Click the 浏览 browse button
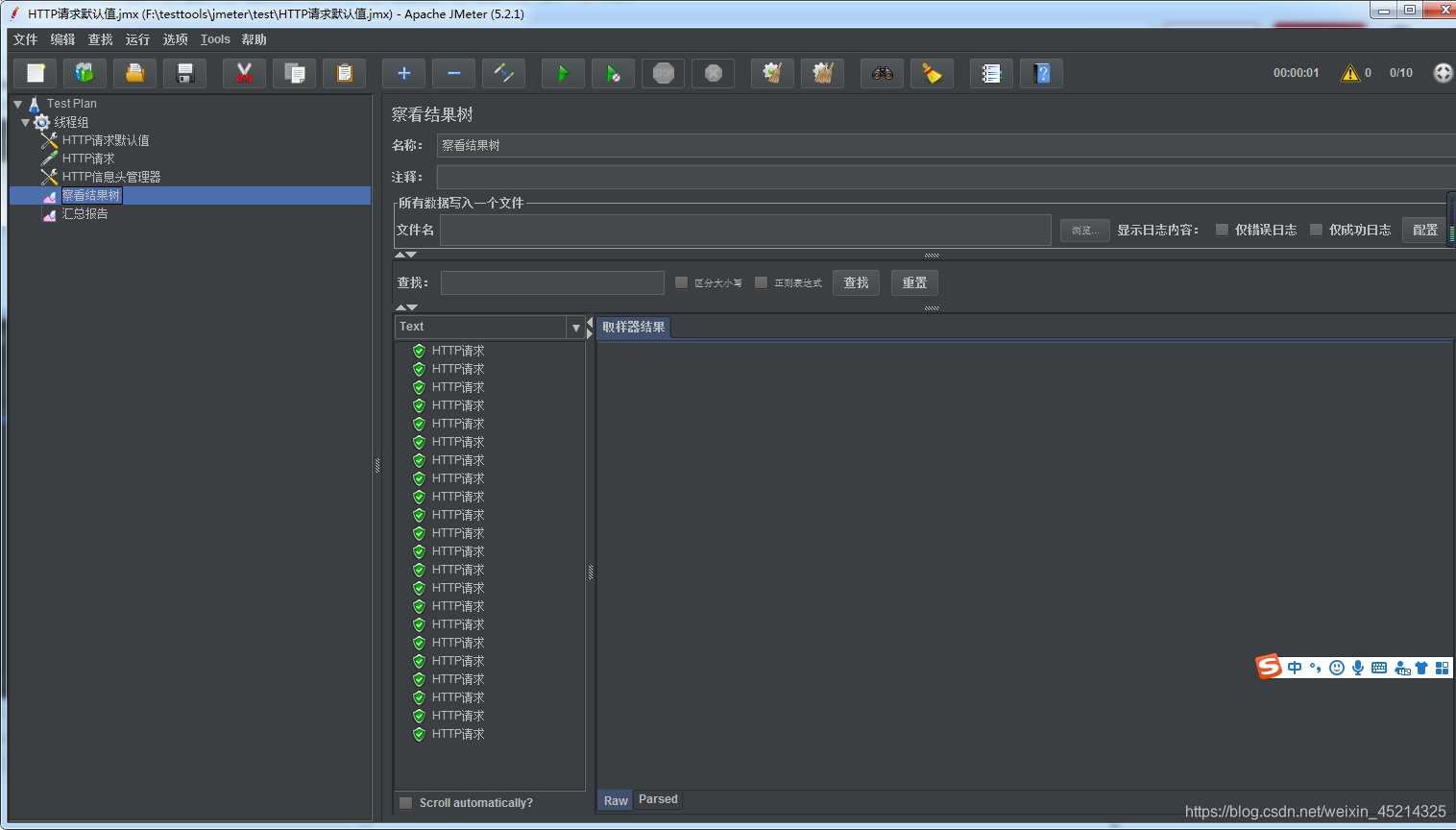1456x830 pixels. coord(1085,231)
